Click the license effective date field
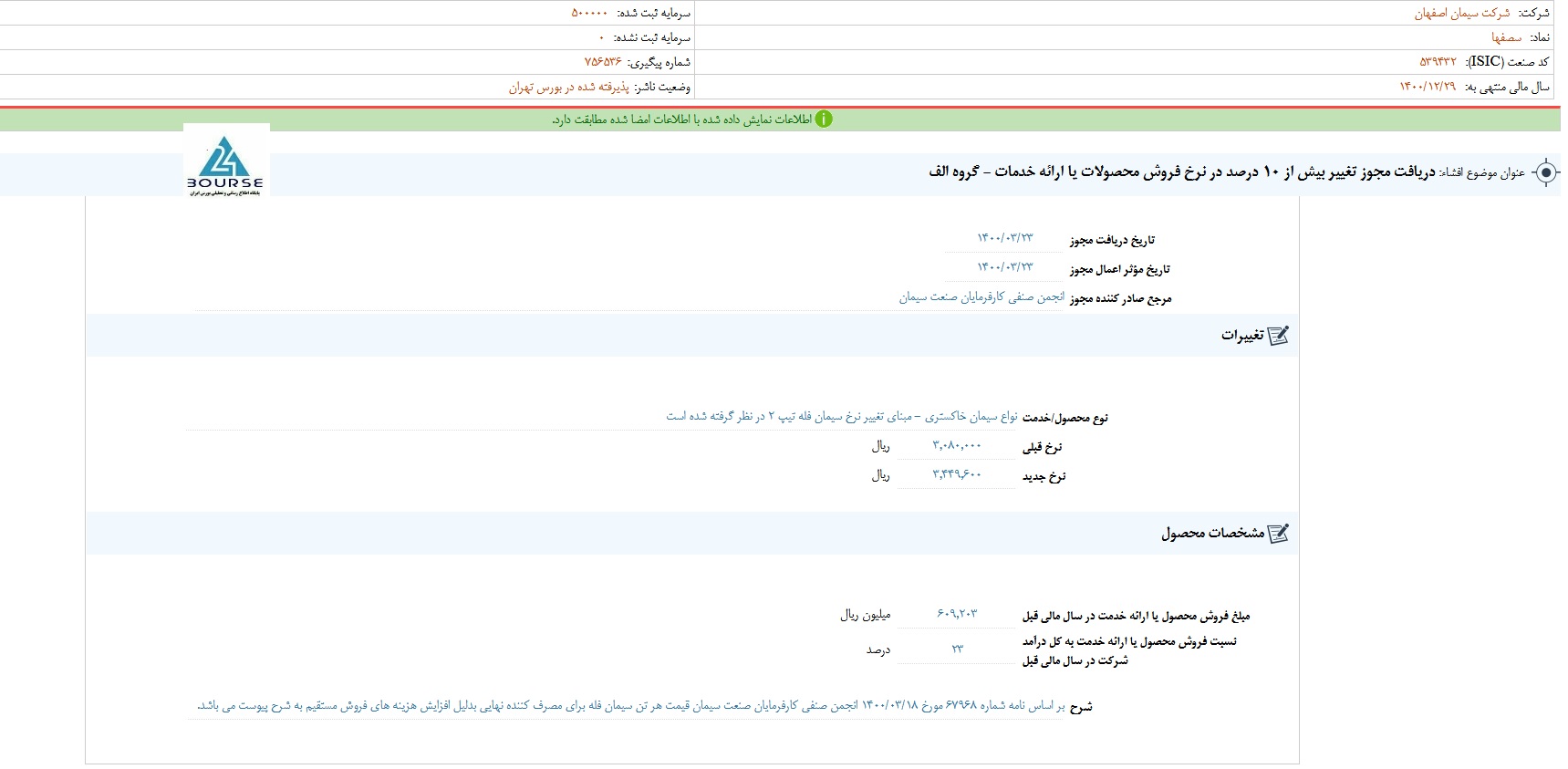The width and height of the screenshot is (1568, 769). point(1004,267)
